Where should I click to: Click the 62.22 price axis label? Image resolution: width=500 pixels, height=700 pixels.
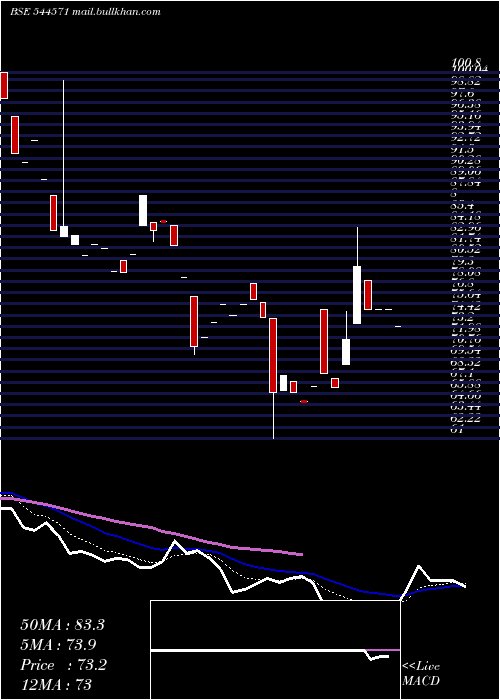(465, 419)
